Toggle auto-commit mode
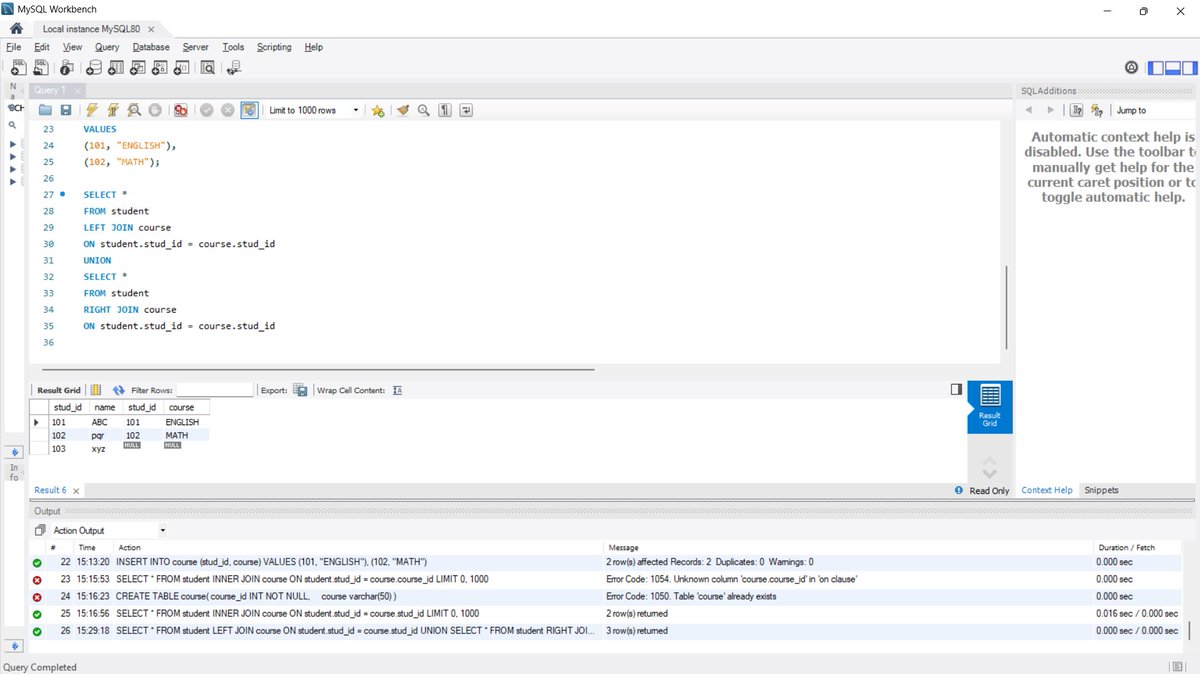 [249, 110]
